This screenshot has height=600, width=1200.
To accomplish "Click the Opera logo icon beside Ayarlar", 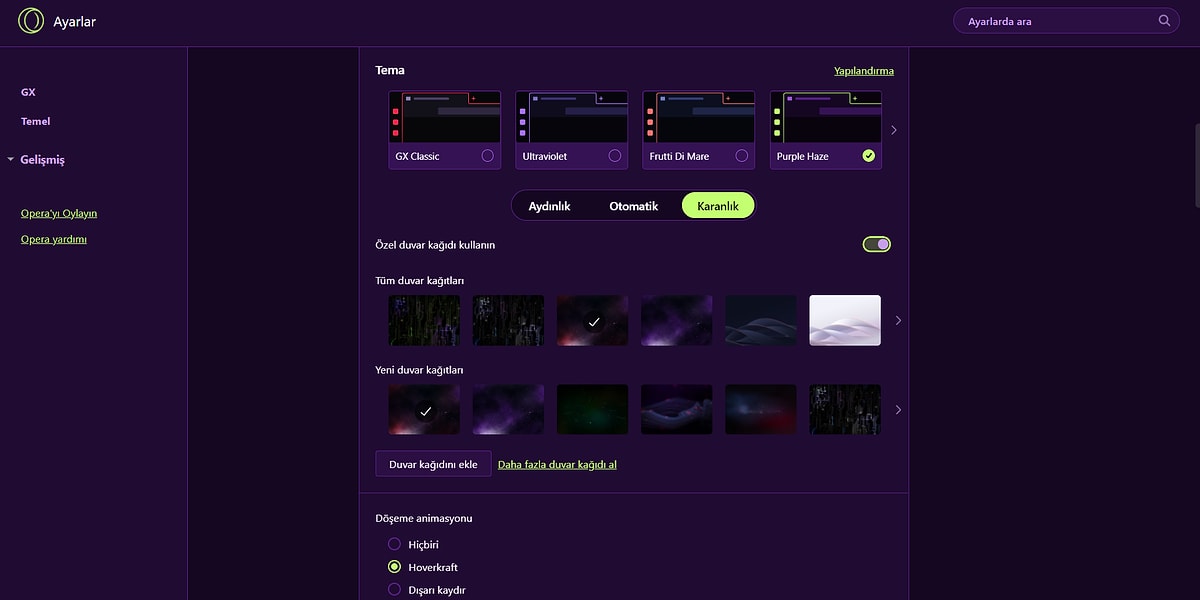I will 31,21.
